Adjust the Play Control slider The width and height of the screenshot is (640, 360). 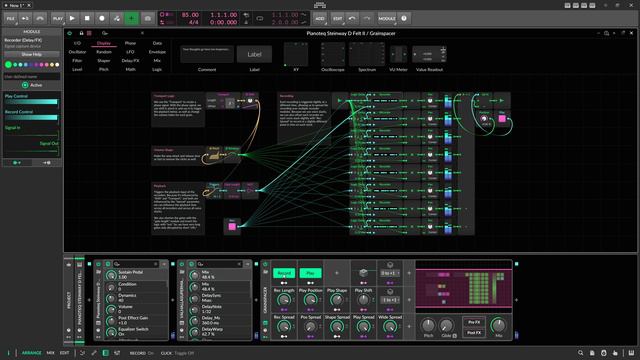coord(31,102)
